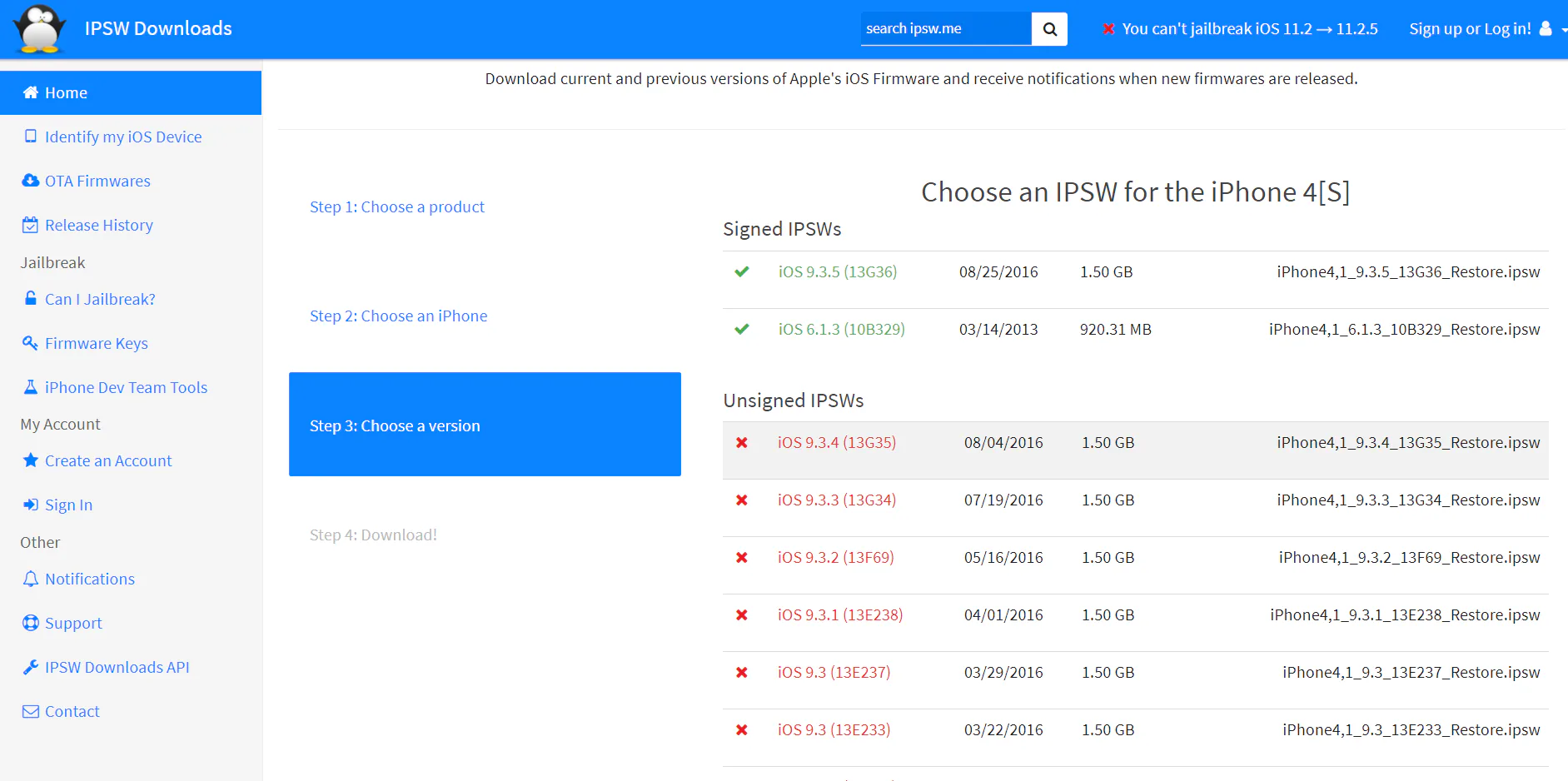This screenshot has width=1568, height=781.
Task: Open iOS 9.3.5 (13G36) firmware link
Action: 838,271
